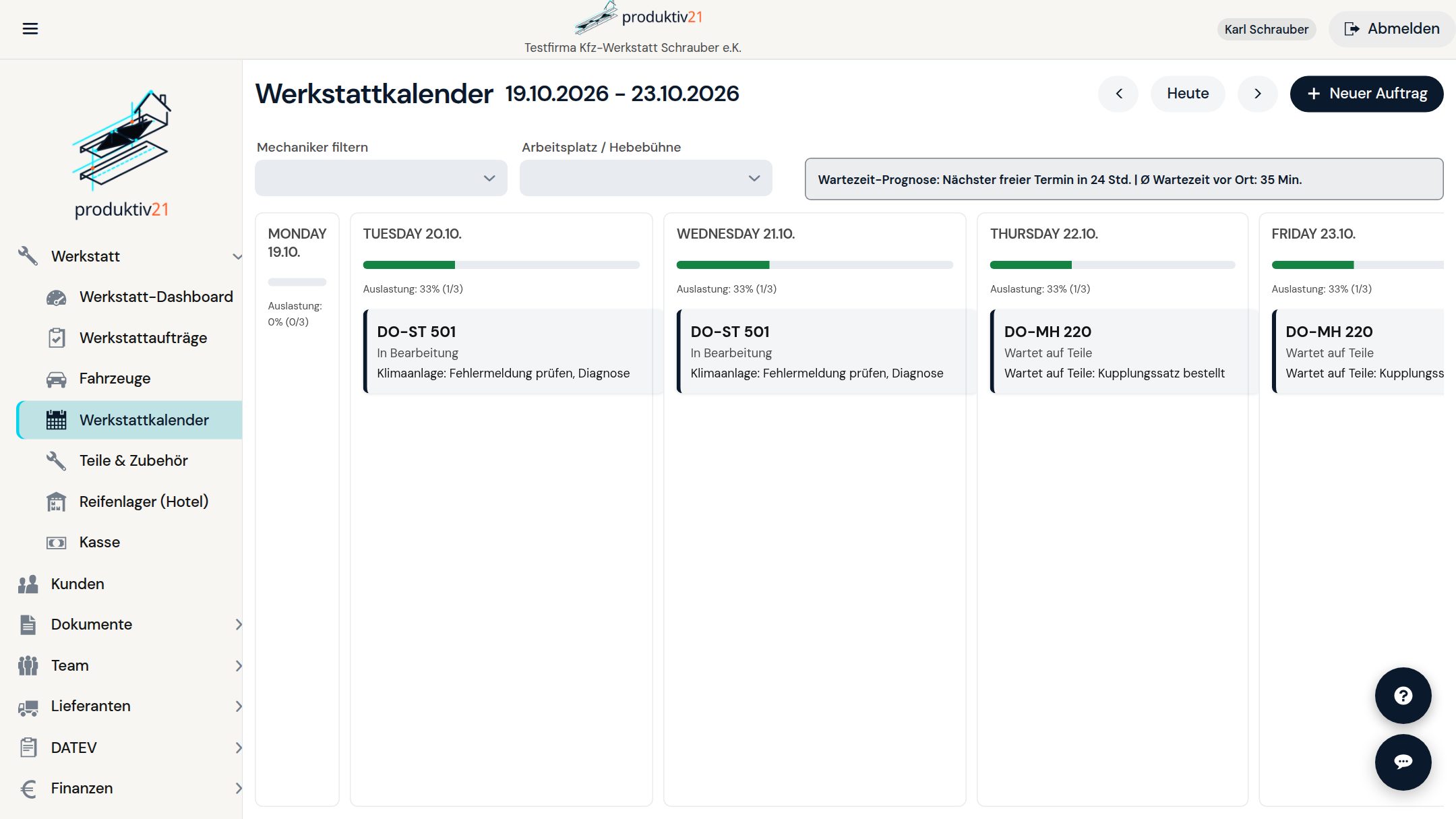Screen dimensions: 1456x819
Task: Open the hamburger menu icon
Action: click(30, 28)
